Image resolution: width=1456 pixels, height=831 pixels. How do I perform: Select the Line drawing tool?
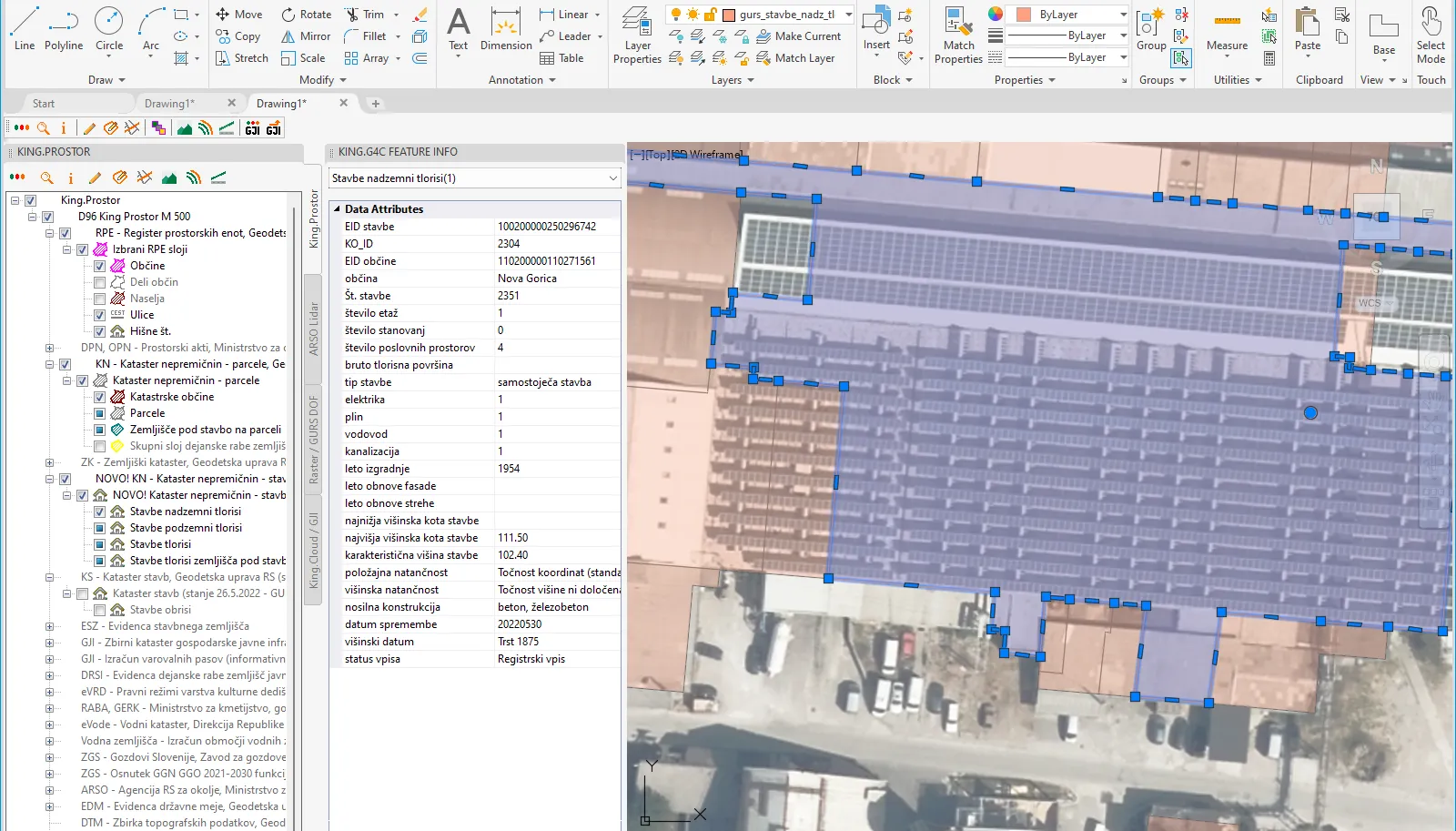[x=25, y=28]
